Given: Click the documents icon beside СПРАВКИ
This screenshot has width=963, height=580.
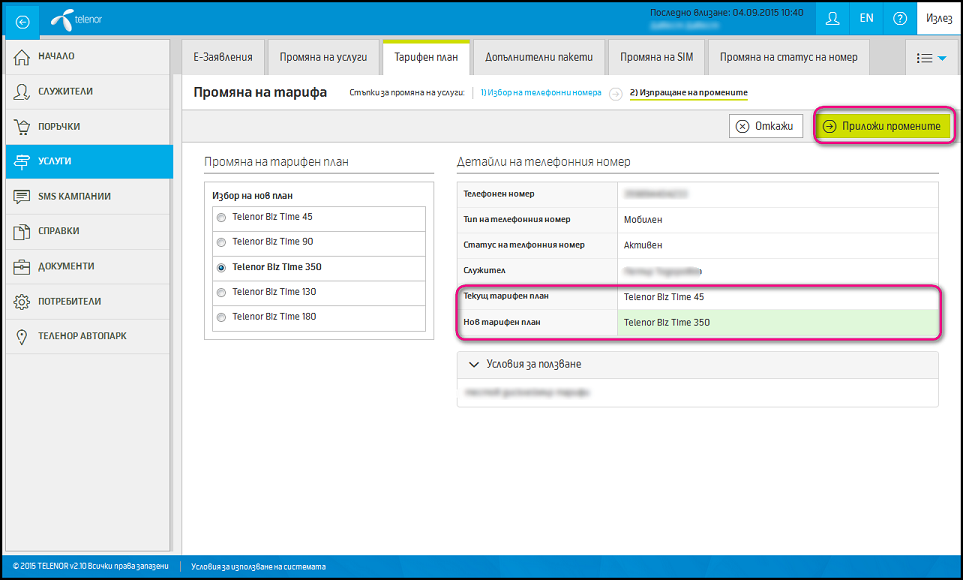Looking at the screenshot, I should pos(21,232).
